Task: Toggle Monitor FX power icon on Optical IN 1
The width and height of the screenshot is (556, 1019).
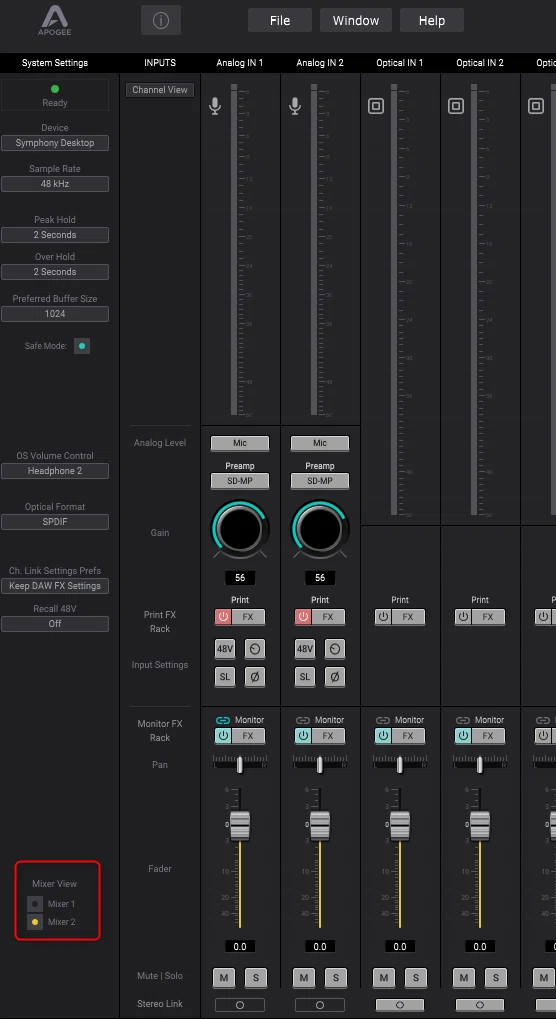Action: (x=383, y=736)
